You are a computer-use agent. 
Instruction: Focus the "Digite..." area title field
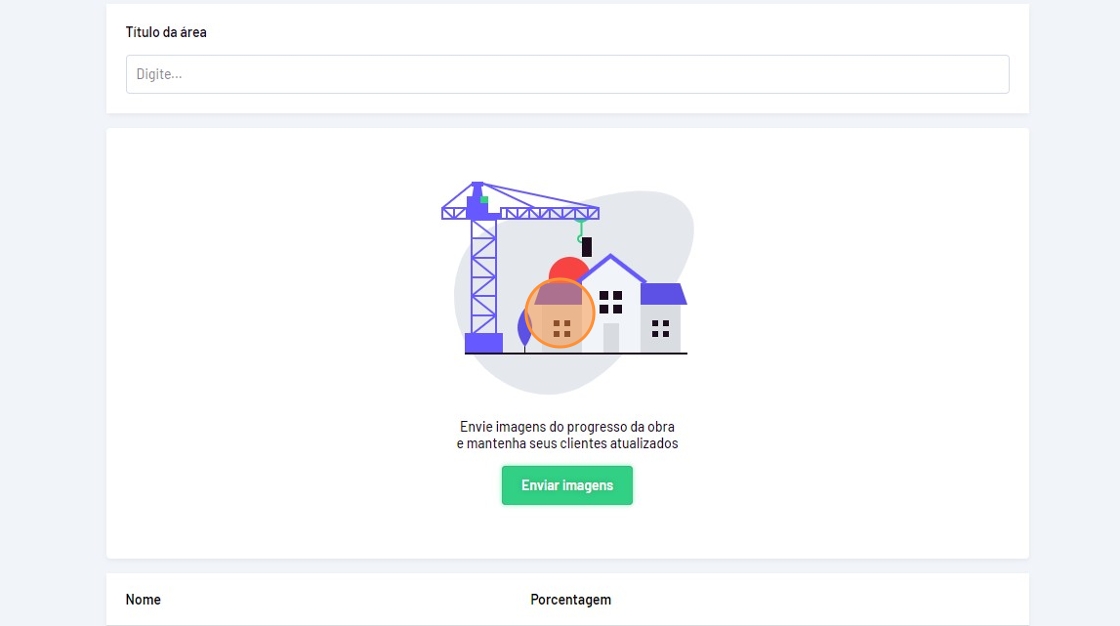coord(567,74)
